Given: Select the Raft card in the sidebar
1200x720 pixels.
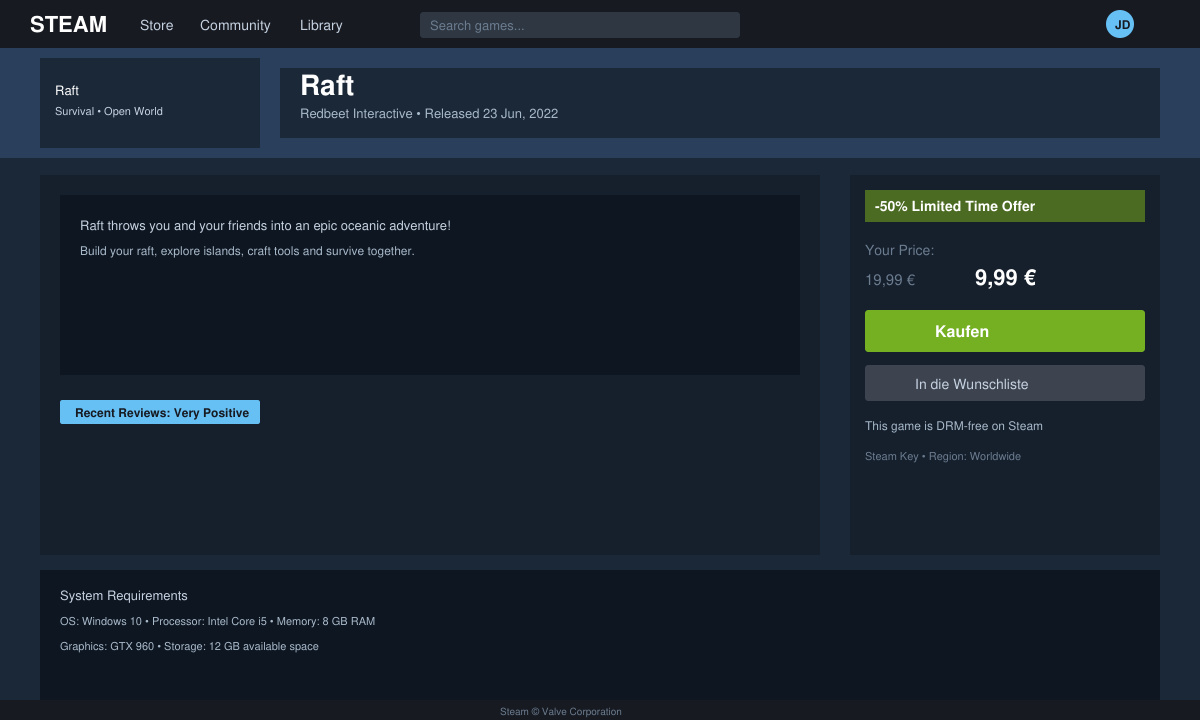Looking at the screenshot, I should [150, 103].
